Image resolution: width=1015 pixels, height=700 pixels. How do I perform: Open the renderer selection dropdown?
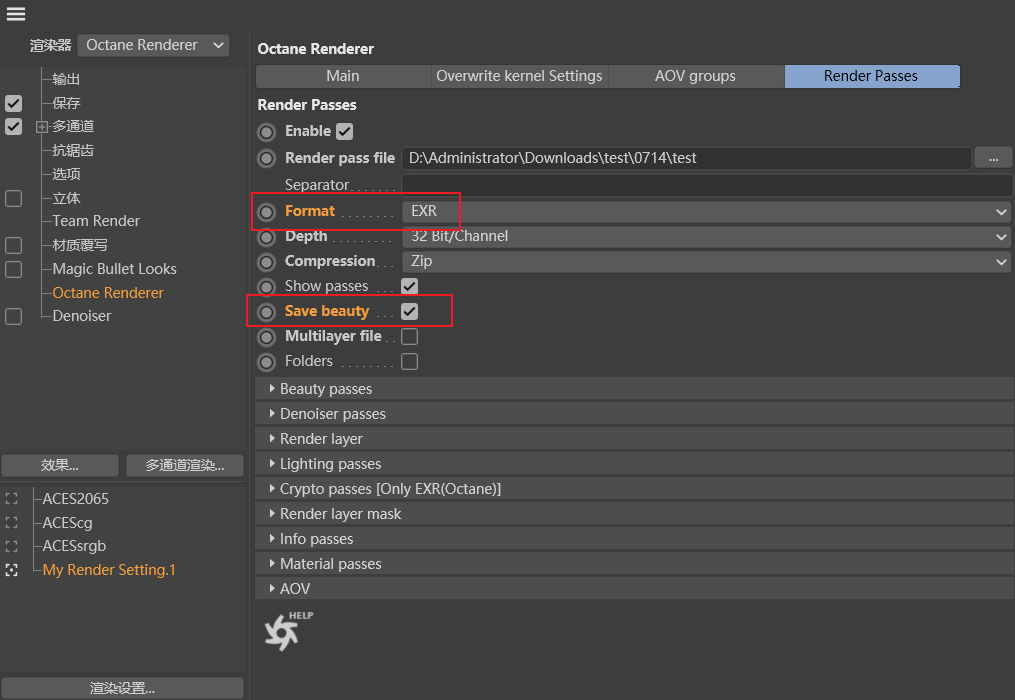[153, 45]
